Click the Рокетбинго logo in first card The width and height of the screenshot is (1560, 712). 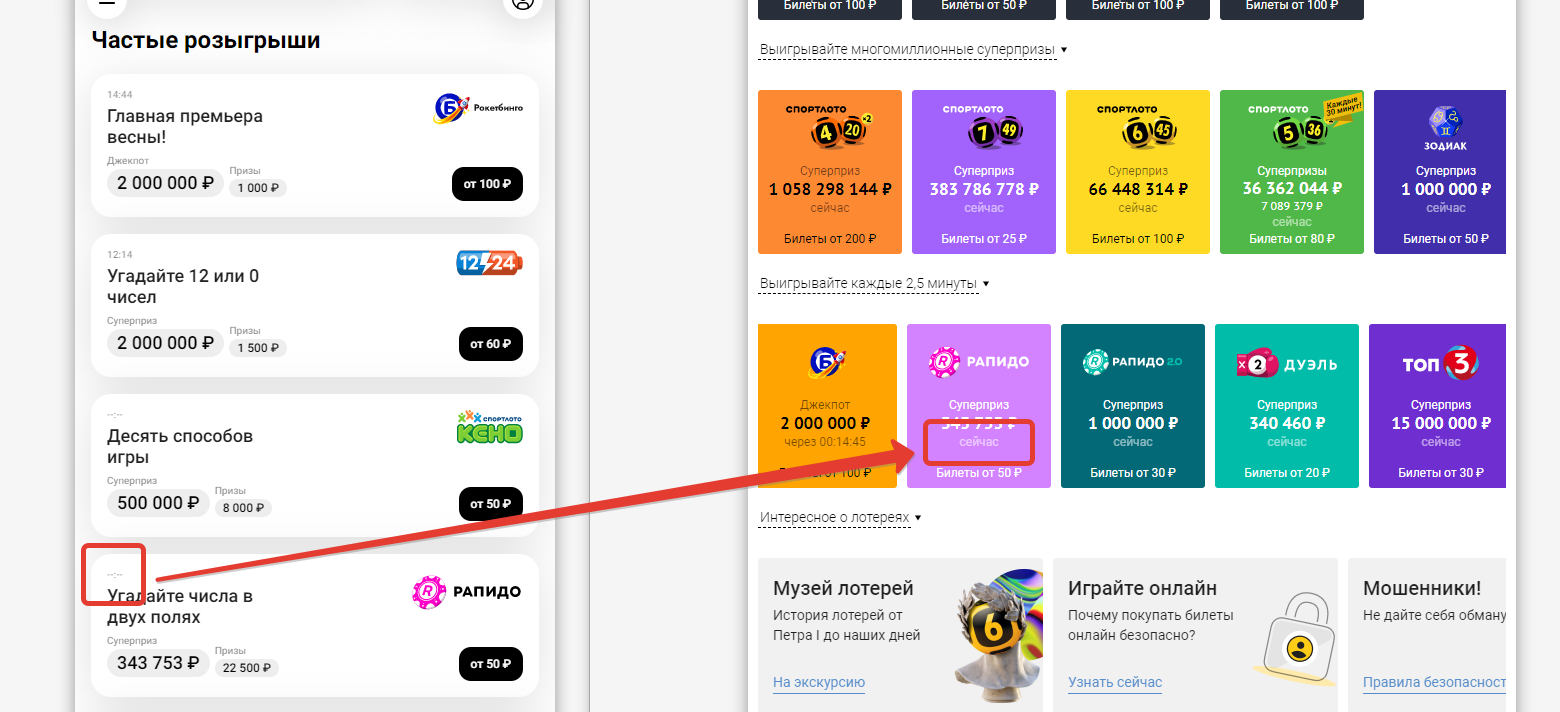click(478, 108)
